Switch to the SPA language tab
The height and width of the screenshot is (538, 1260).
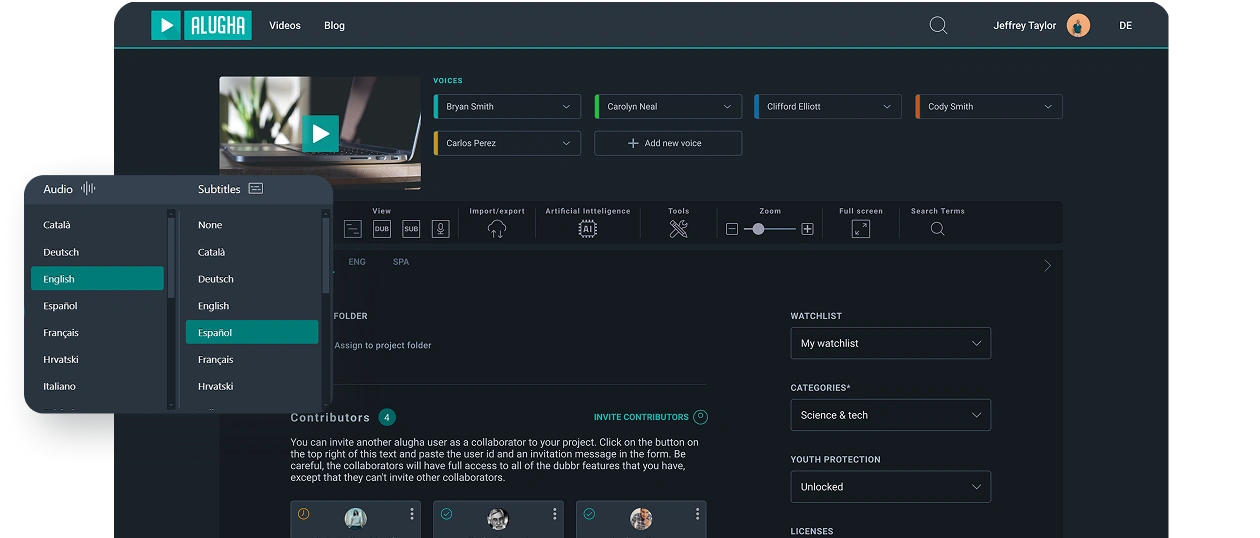tap(401, 262)
